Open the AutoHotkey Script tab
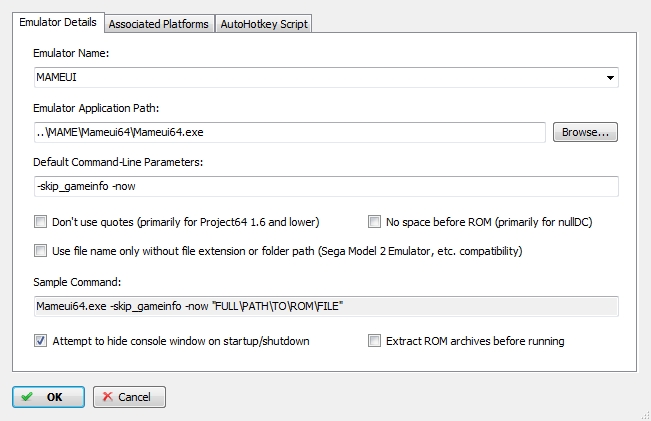The height and width of the screenshot is (421, 651). [264, 24]
